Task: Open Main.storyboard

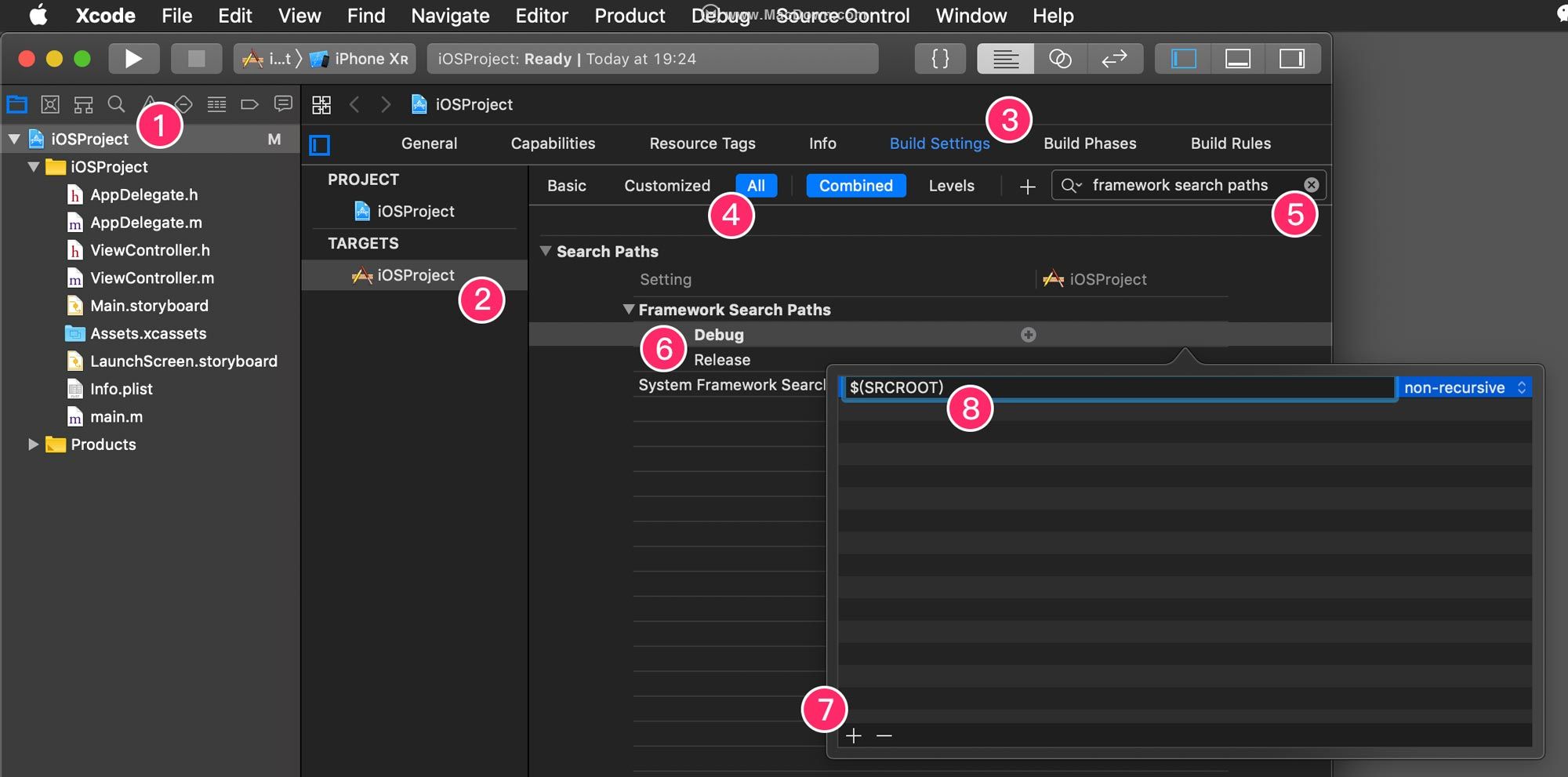Action: click(x=149, y=306)
